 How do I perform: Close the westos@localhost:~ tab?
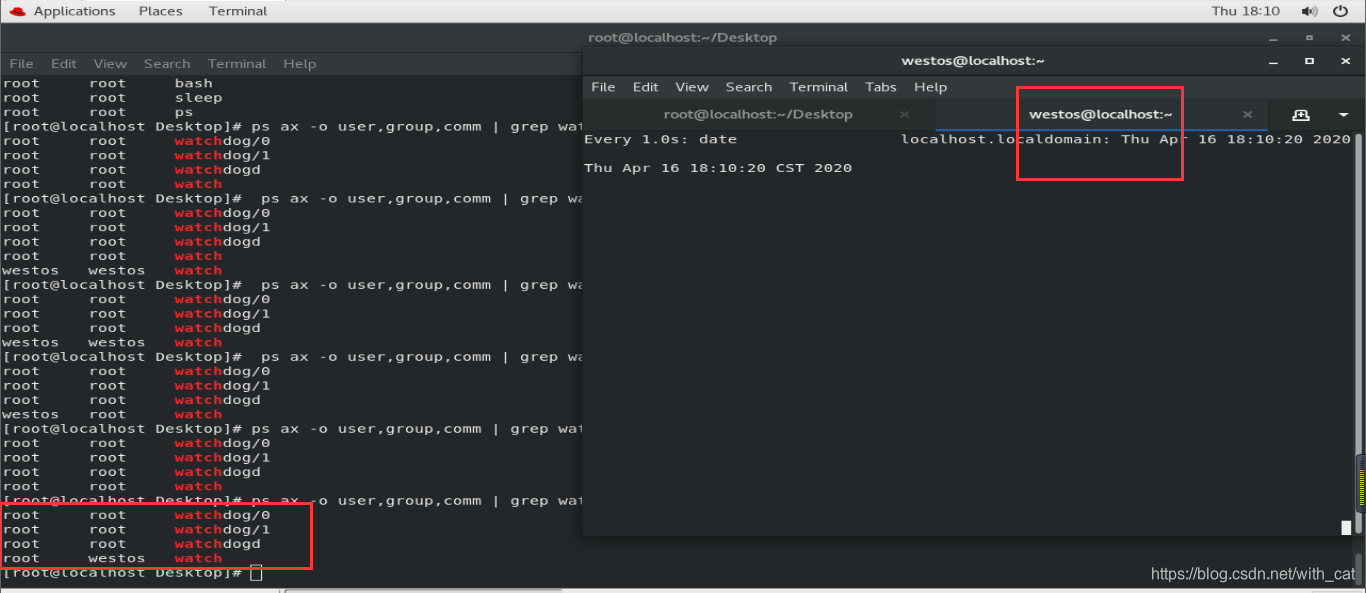(1248, 114)
